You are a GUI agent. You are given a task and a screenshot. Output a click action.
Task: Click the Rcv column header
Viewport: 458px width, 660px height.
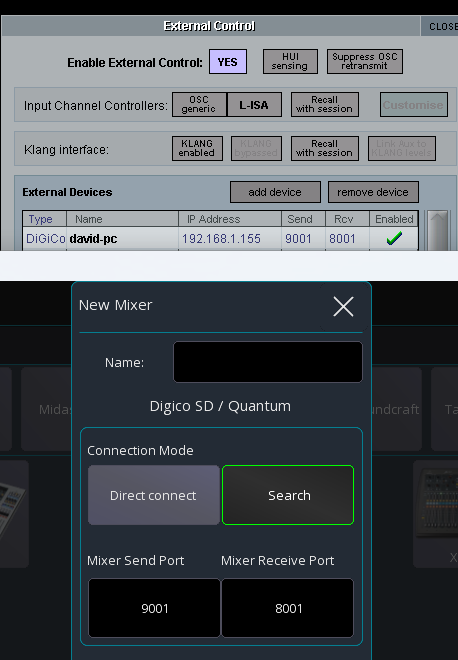[347, 219]
